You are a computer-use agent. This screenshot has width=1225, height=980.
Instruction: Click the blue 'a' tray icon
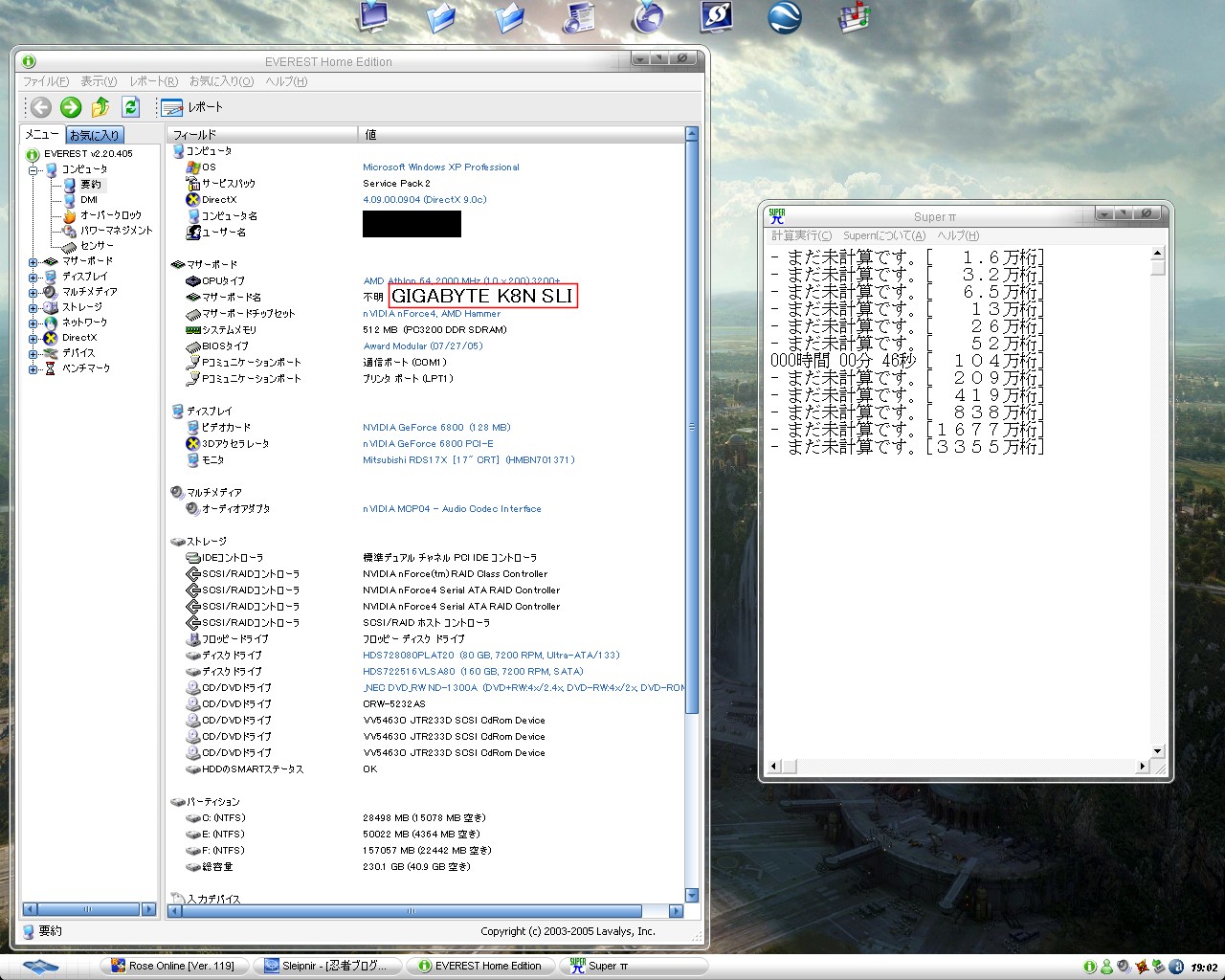(x=1175, y=967)
